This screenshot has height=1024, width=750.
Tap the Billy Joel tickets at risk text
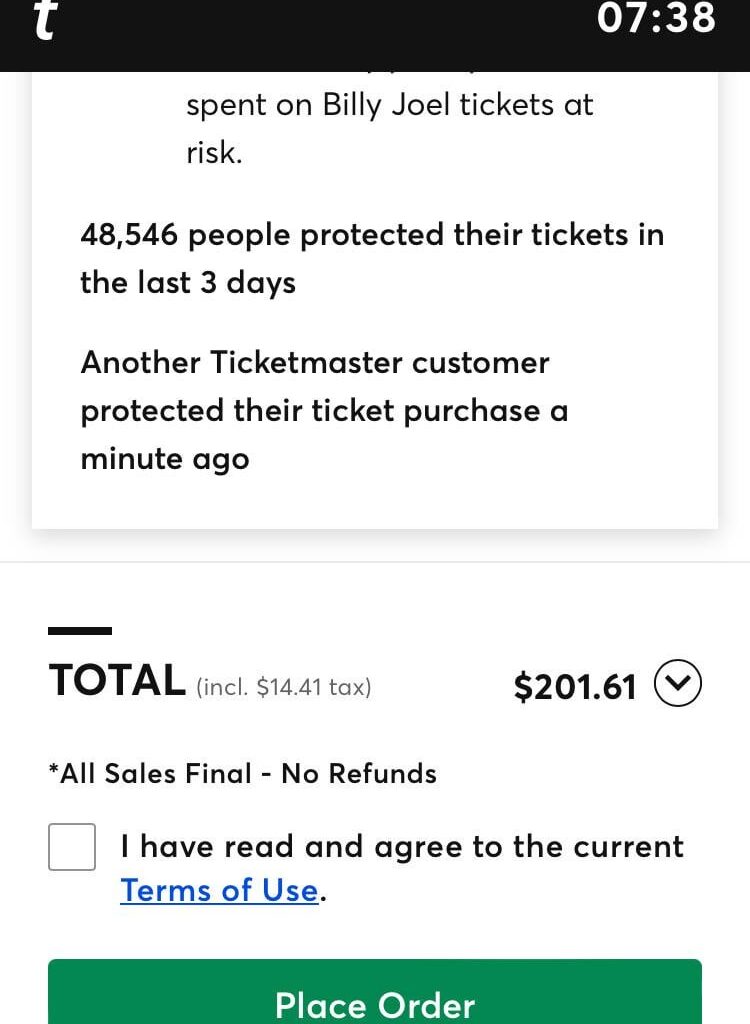(x=389, y=106)
